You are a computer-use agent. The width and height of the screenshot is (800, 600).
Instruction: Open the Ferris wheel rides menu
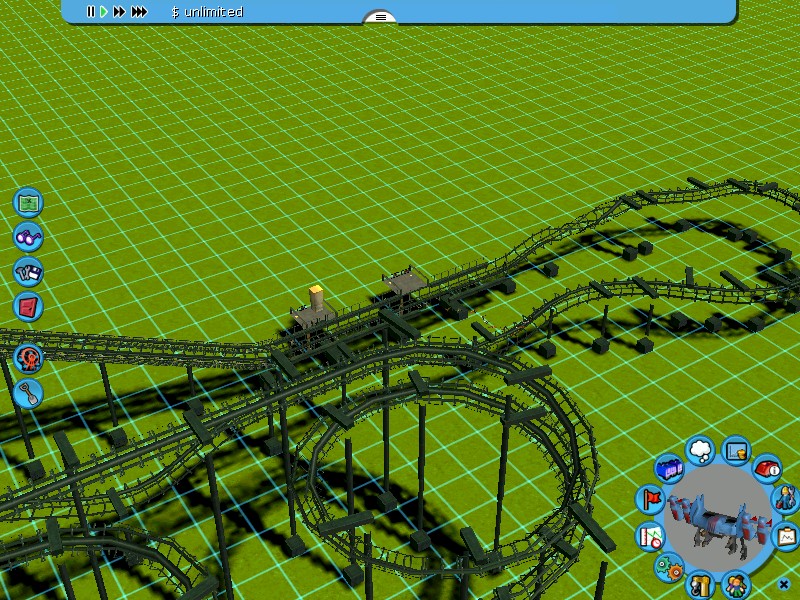[x=29, y=357]
